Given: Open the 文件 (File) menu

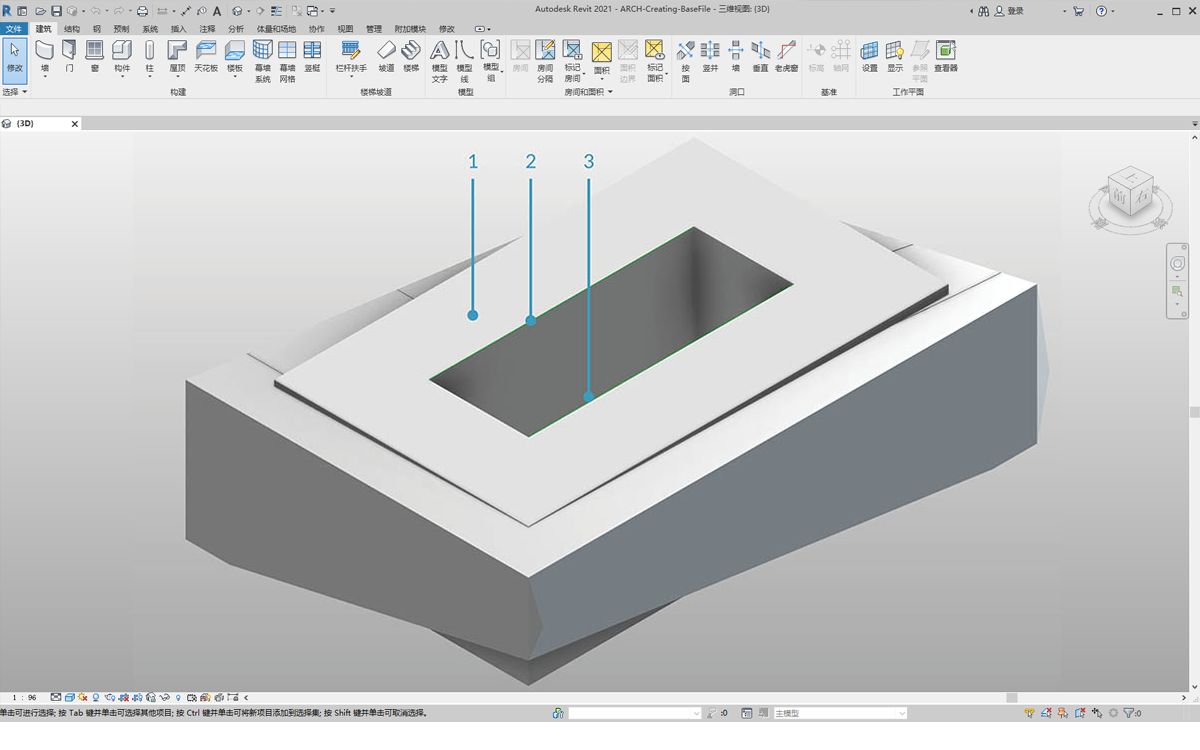Looking at the screenshot, I should [x=14, y=29].
